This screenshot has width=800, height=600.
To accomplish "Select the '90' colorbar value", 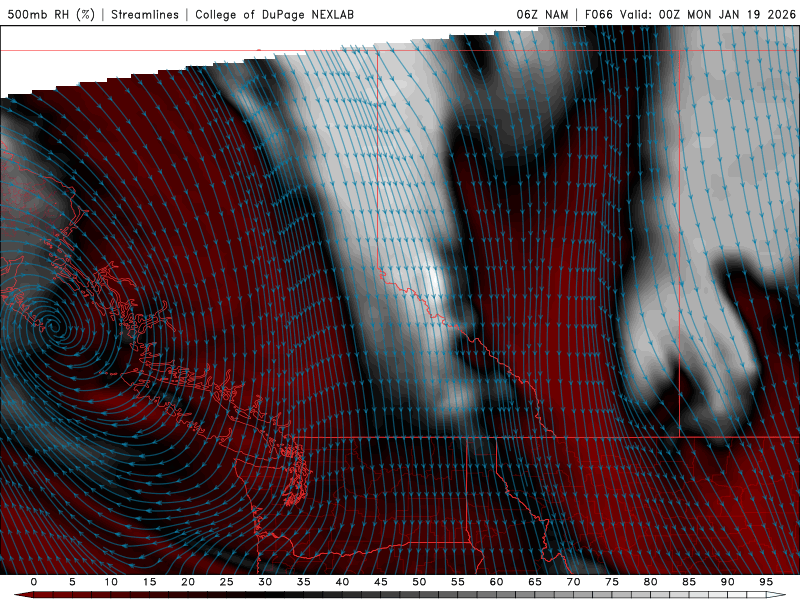I will pyautogui.click(x=728, y=582).
